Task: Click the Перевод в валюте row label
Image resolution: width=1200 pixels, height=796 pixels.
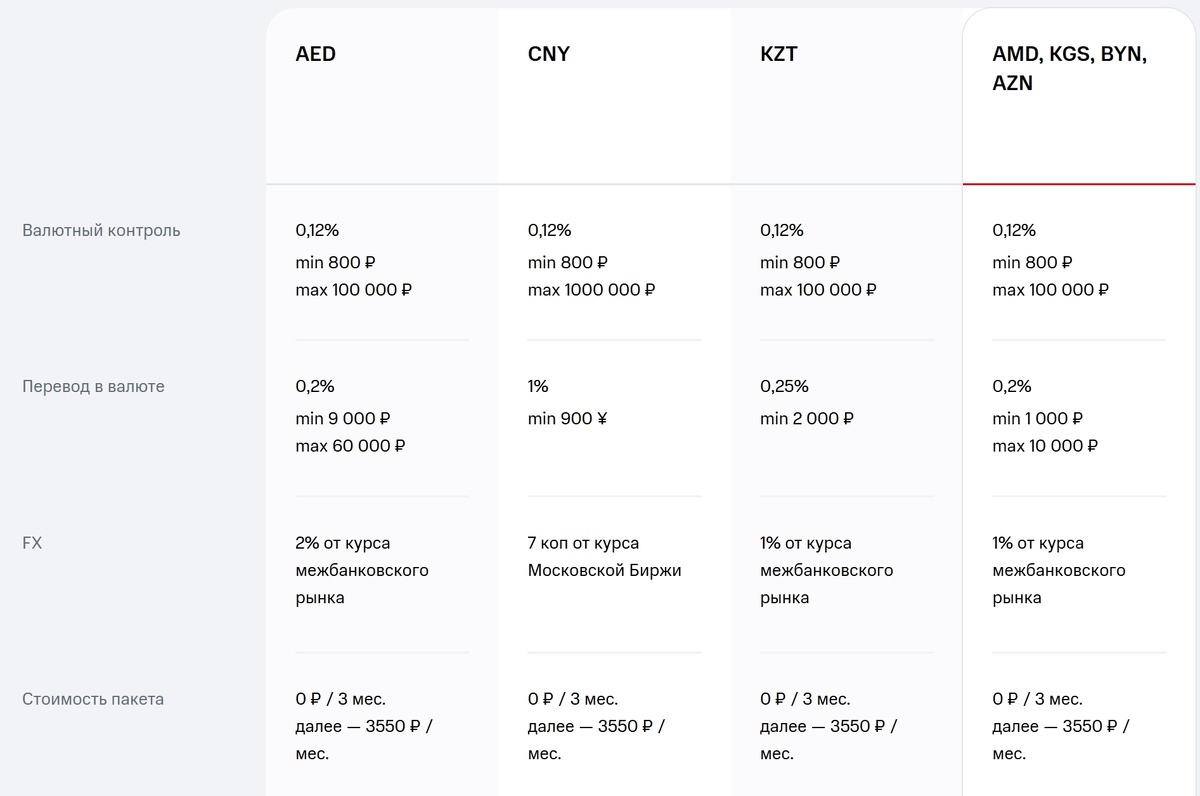Action: pyautogui.click(x=93, y=386)
